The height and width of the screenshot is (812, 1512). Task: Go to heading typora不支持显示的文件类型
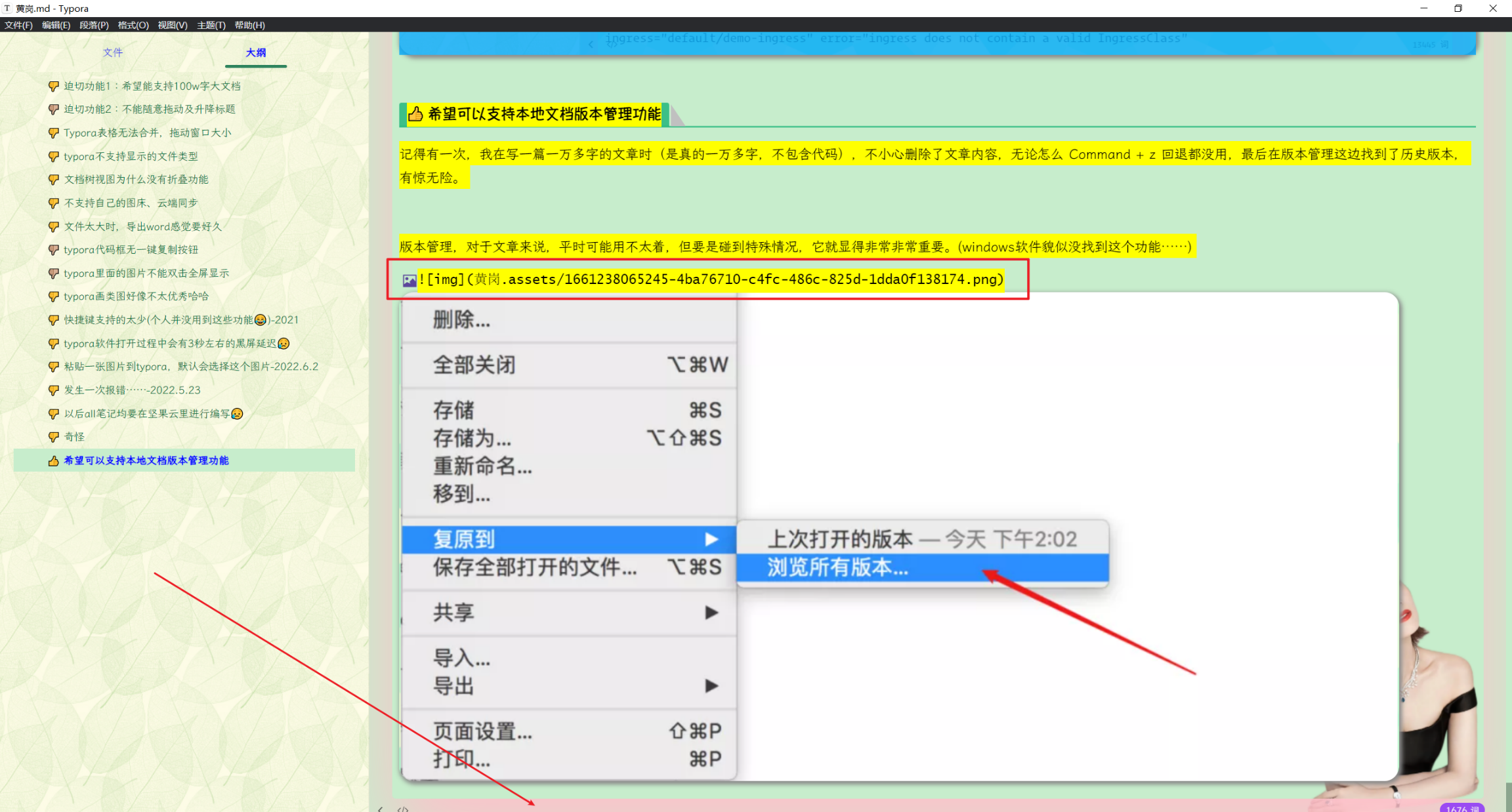point(131,156)
